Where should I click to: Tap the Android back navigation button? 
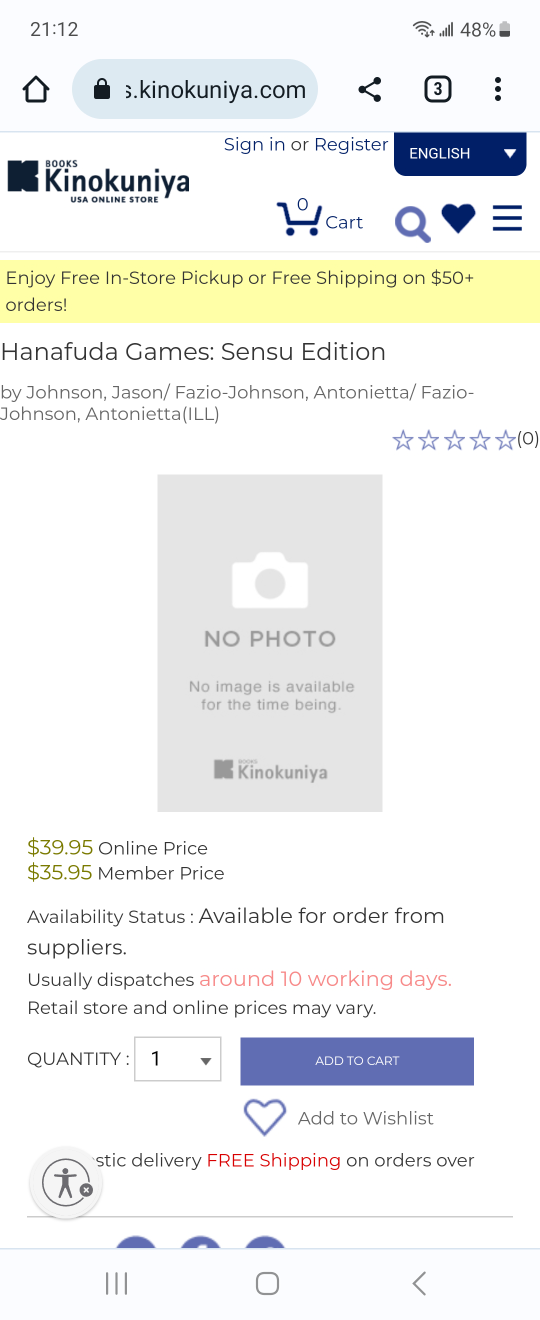[x=420, y=1283]
